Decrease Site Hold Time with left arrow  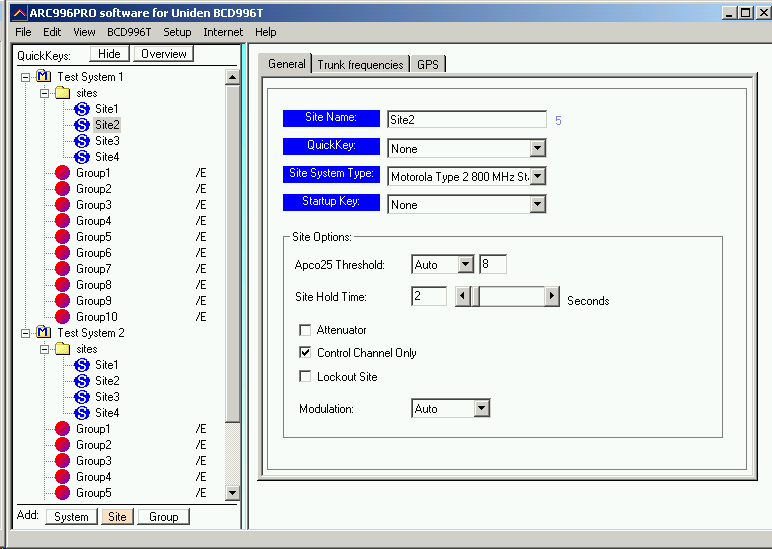pyautogui.click(x=462, y=296)
